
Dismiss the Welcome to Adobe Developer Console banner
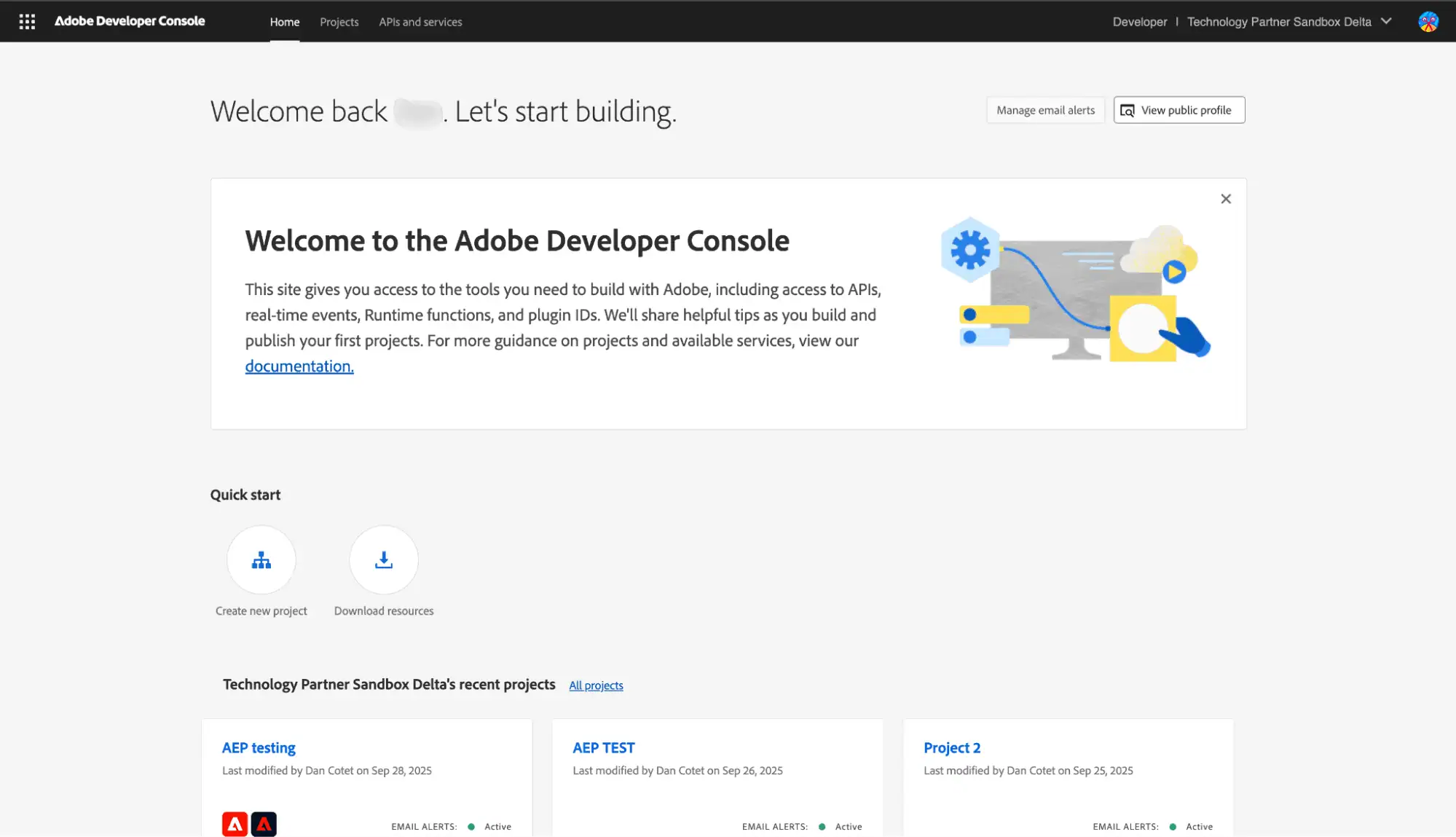click(x=1226, y=198)
